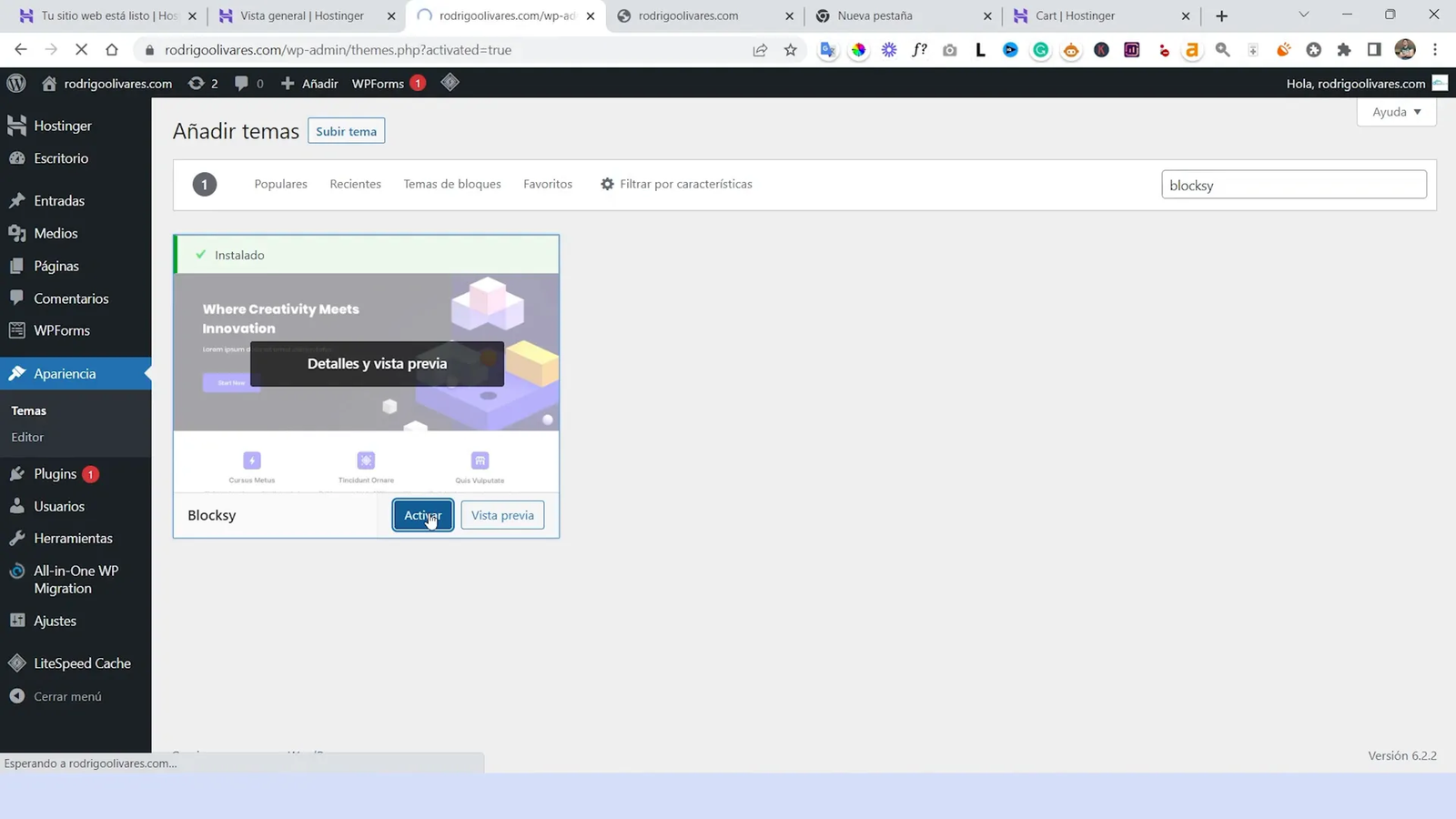Viewport: 1456px width, 819px height.
Task: Click the LiteSpeed Cache sidebar icon
Action: click(x=16, y=662)
